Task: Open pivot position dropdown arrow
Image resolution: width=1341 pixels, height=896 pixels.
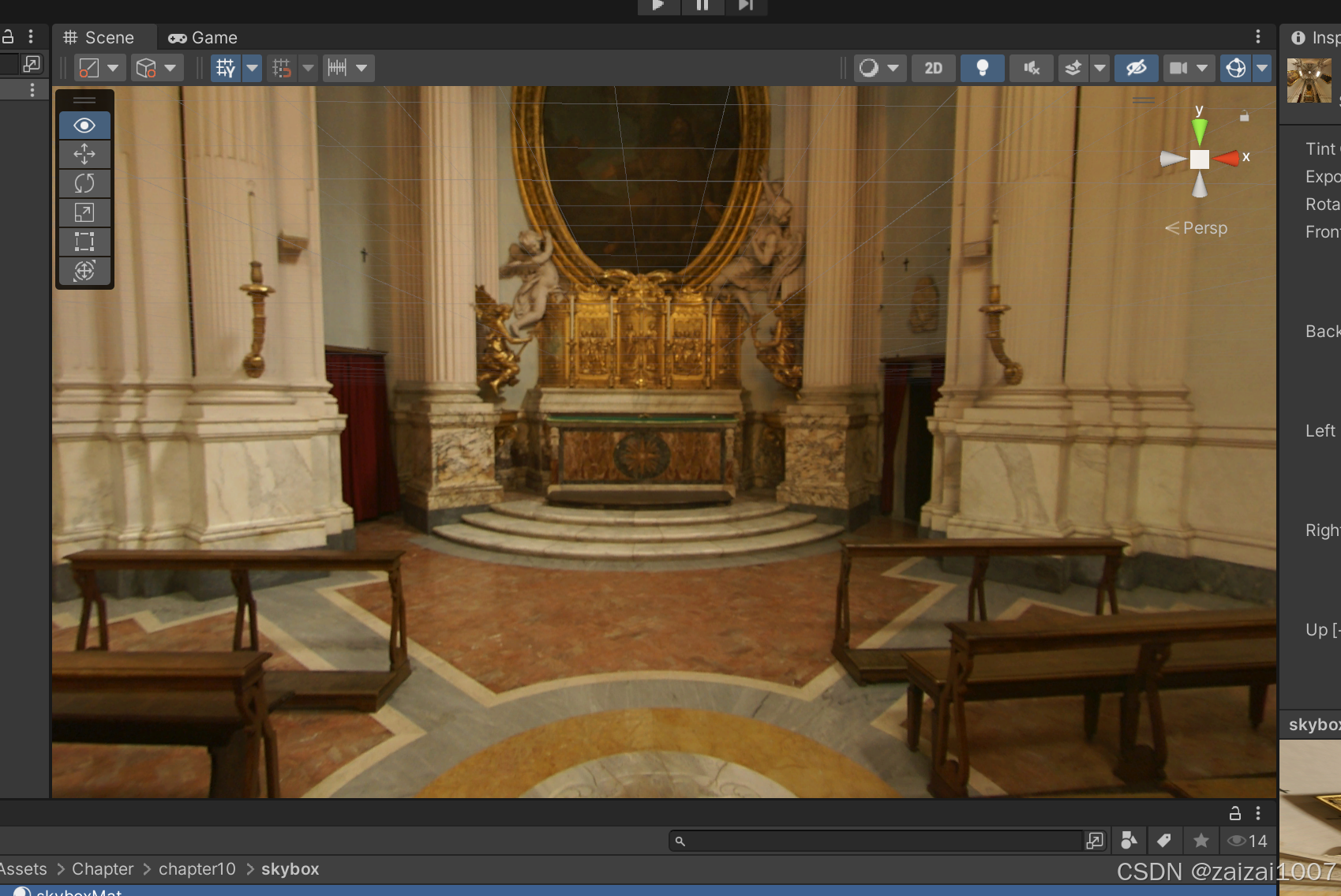Action: (x=113, y=68)
